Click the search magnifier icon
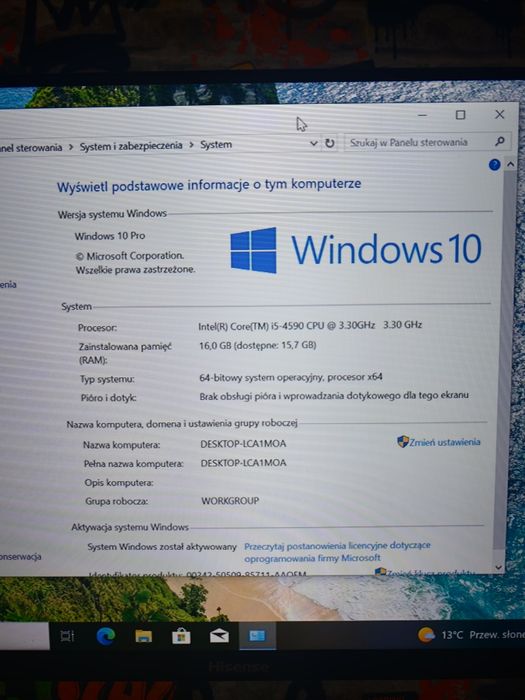Viewport: 525px width, 700px height. pyautogui.click(x=500, y=142)
